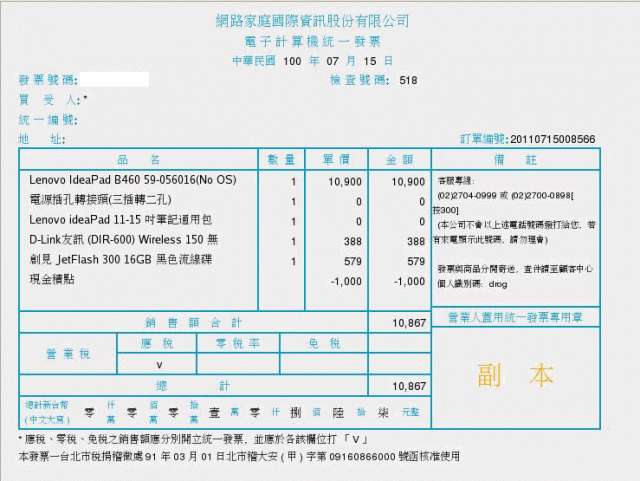
Task: Click the 金額 column header
Action: pyautogui.click(x=400, y=160)
